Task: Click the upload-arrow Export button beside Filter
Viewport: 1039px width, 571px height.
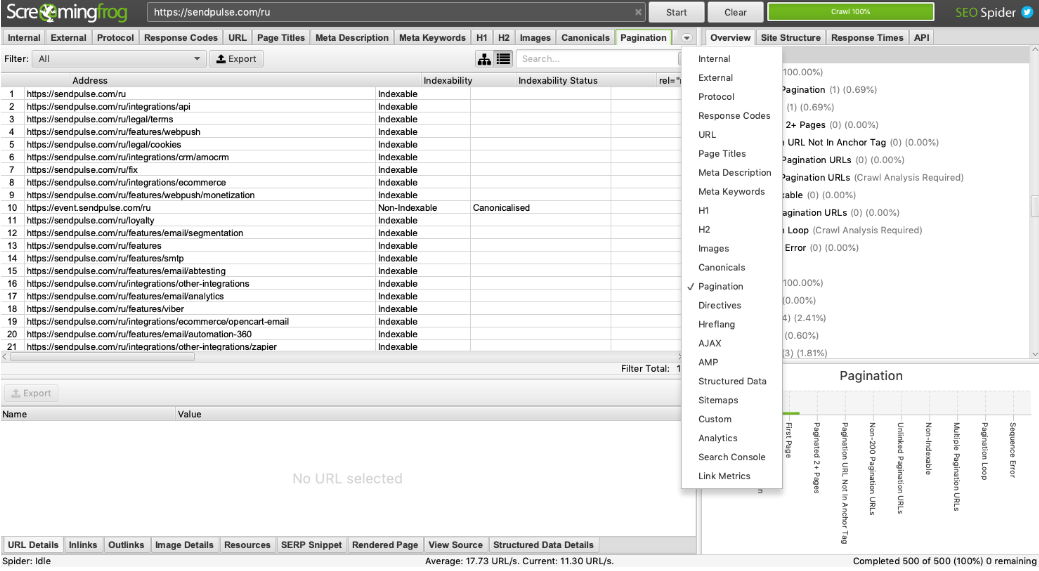Action: pyautogui.click(x=237, y=59)
